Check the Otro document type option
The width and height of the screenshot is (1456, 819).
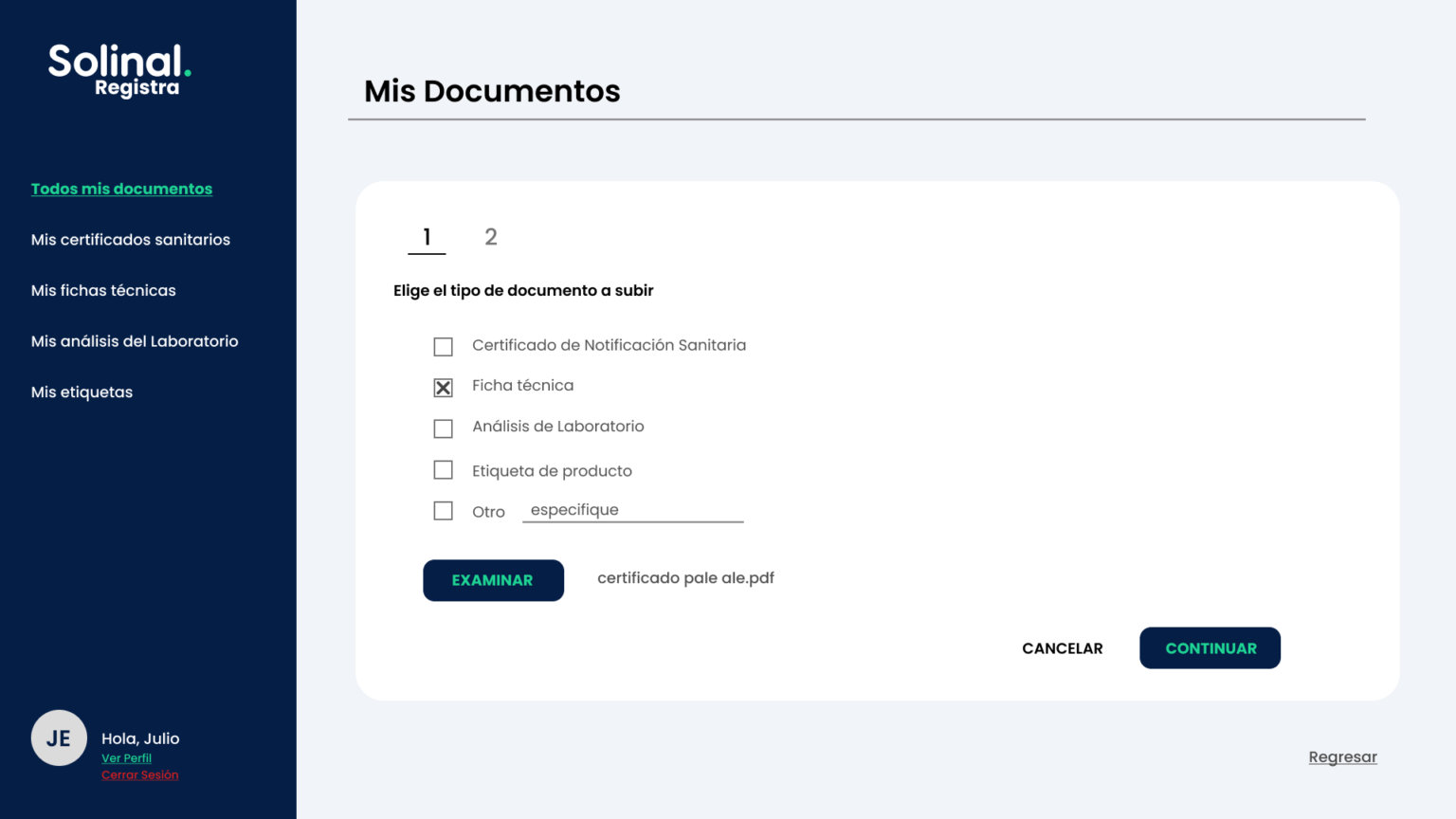point(443,510)
